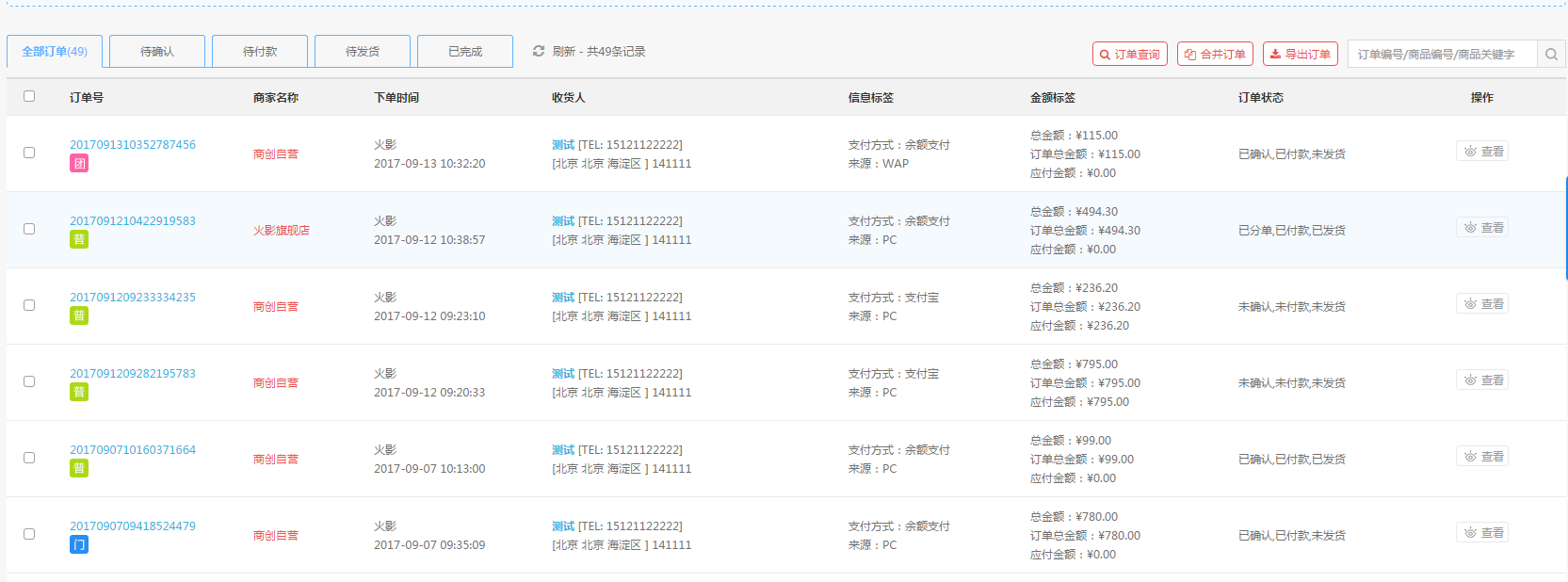Open order link 2017091210422919583
1568x582 pixels.
(x=133, y=221)
